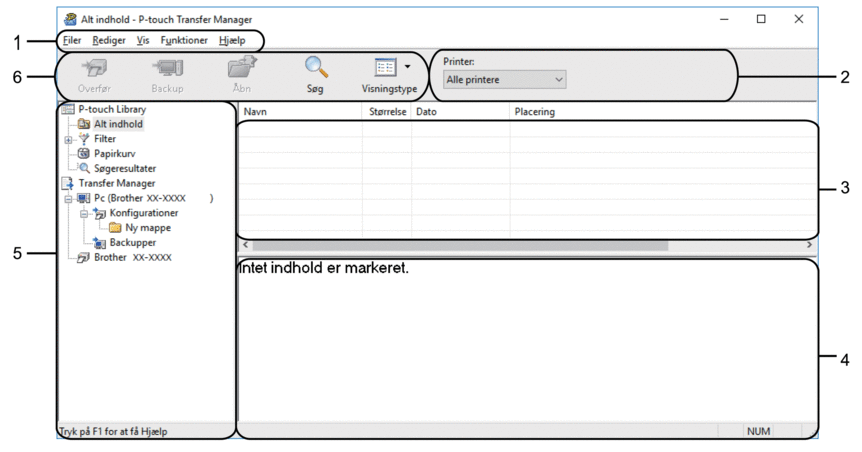This screenshot has height=452, width=862.
Task: Expand the Filter node
Action: tap(68, 140)
